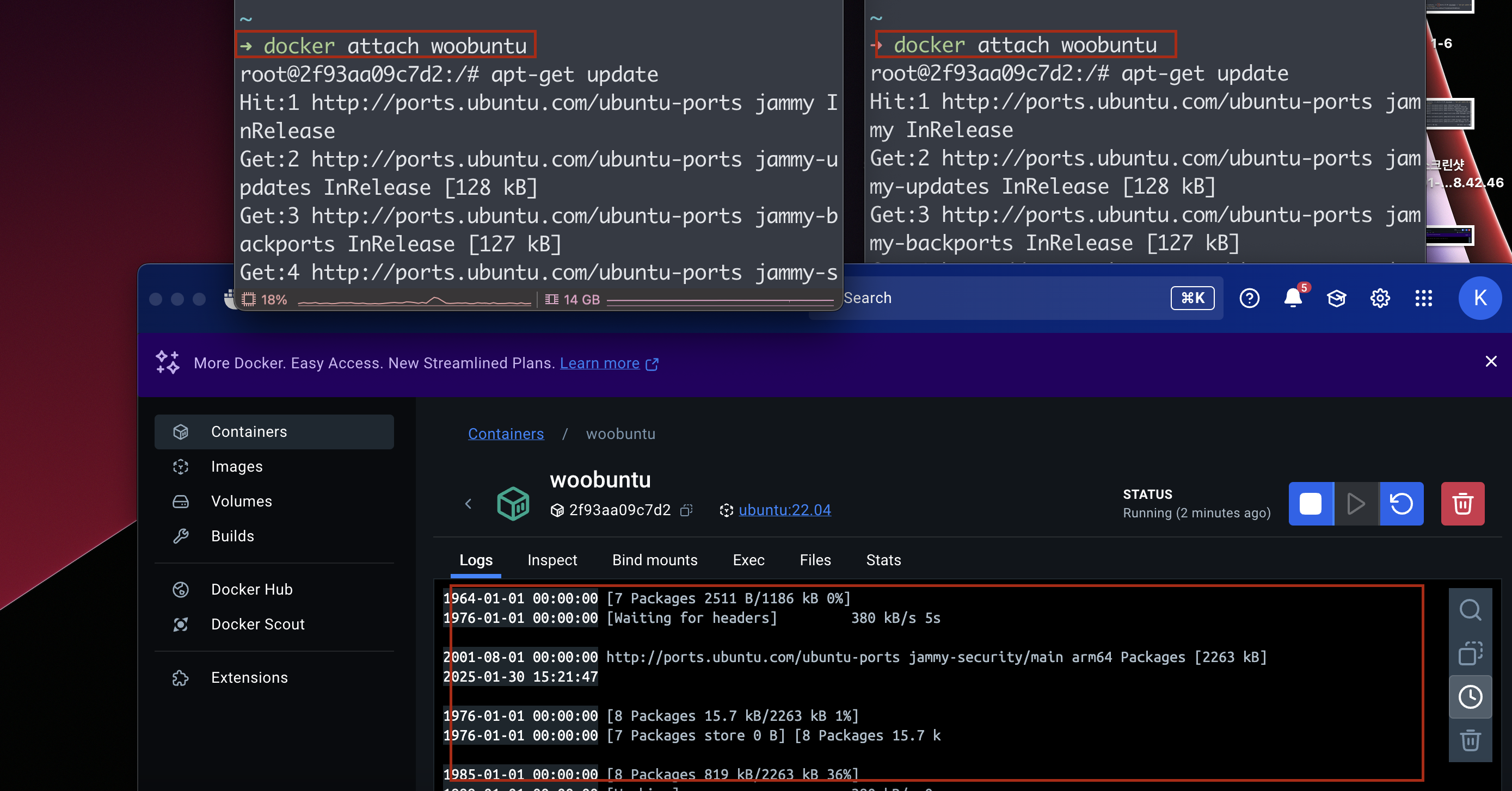Viewport: 1512px width, 791px height.
Task: Click the start (play) button for woobuntu
Action: [1356, 503]
